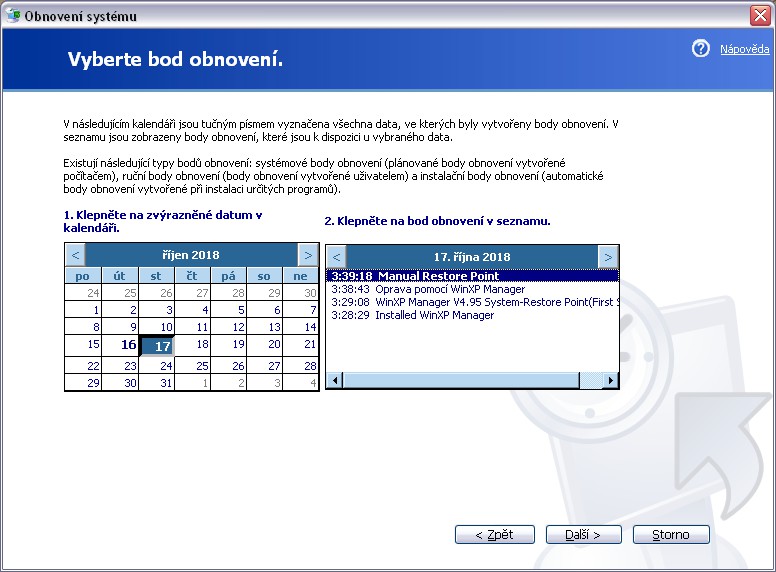Click the 17. října 2018 list header

(x=472, y=257)
